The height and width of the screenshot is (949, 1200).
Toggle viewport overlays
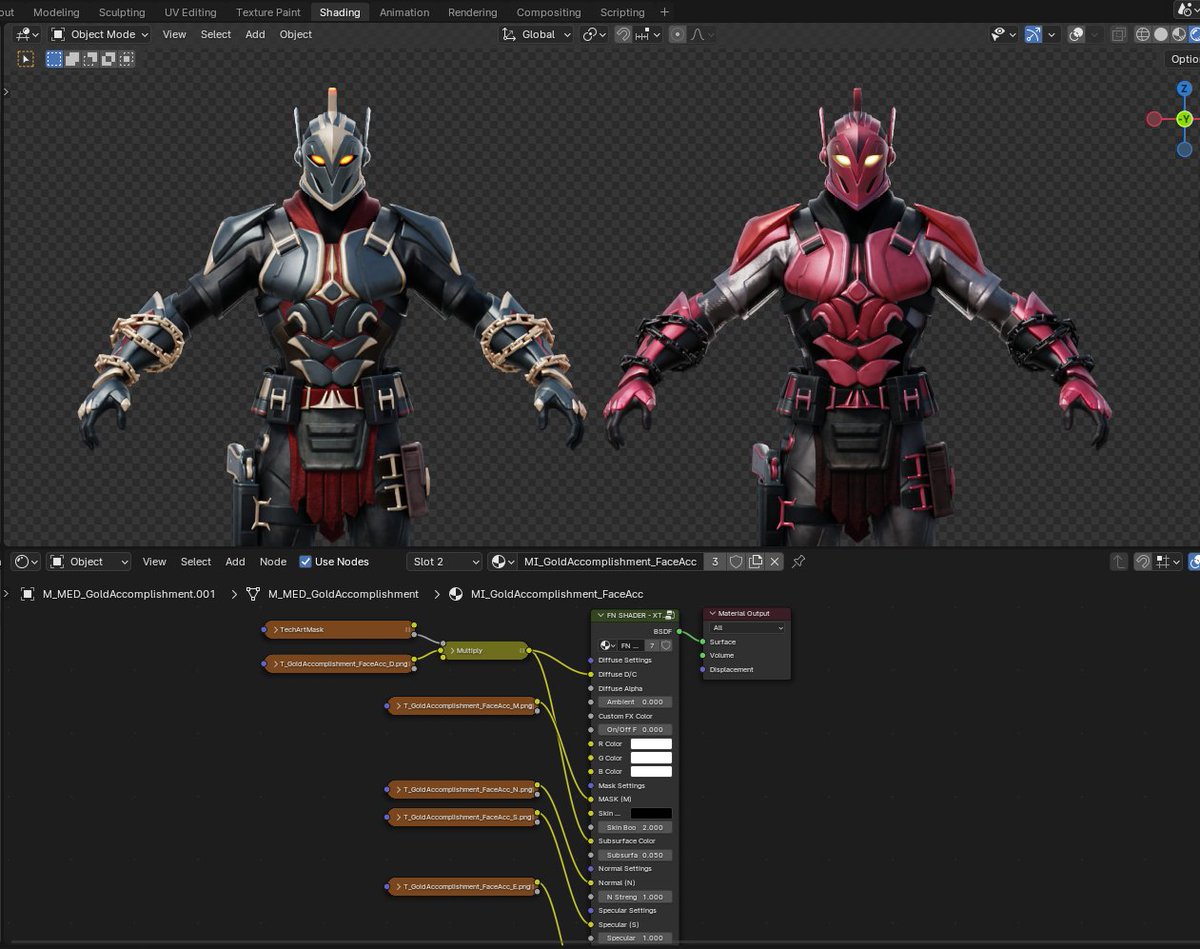point(1076,34)
